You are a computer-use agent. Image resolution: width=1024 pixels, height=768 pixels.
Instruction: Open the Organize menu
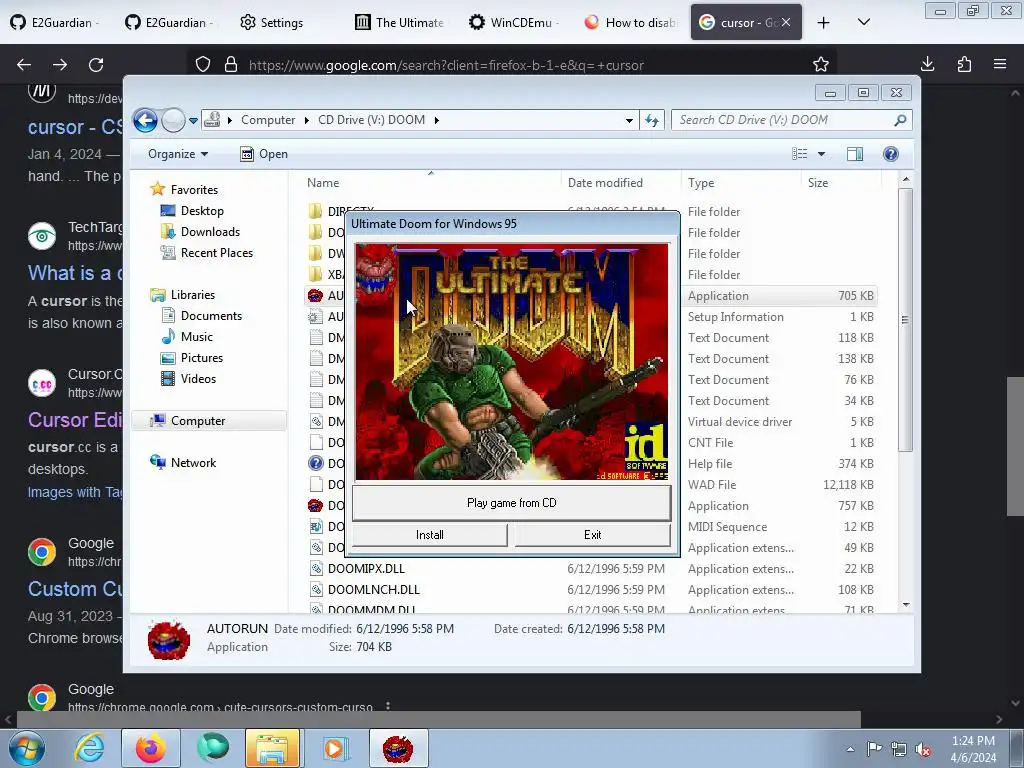(x=178, y=154)
